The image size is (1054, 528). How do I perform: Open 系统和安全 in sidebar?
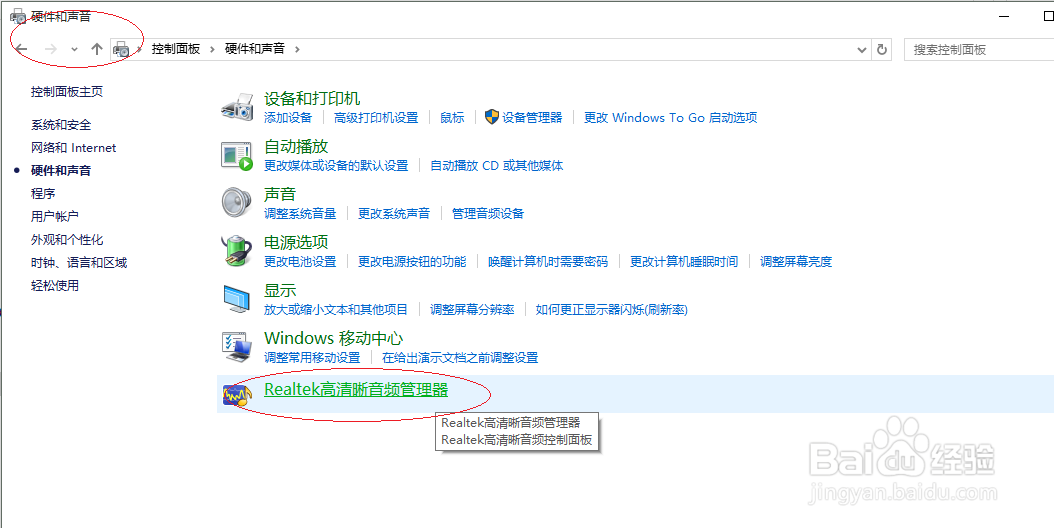click(61, 125)
